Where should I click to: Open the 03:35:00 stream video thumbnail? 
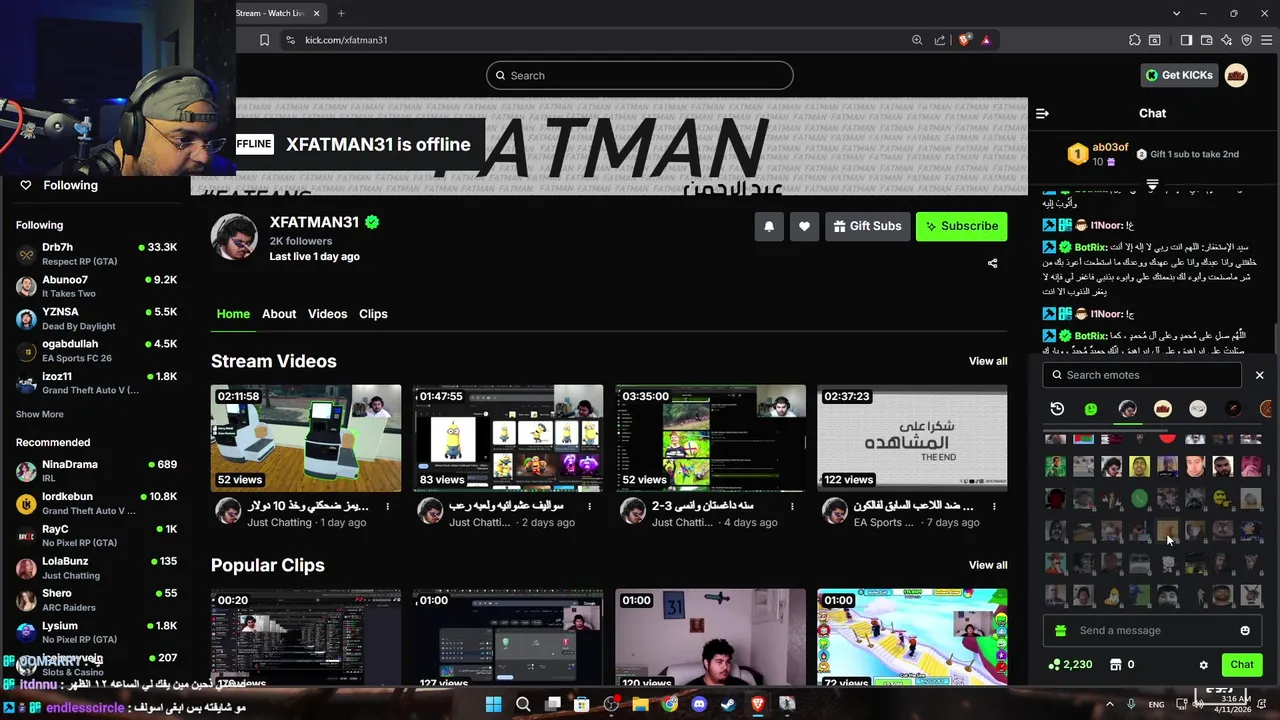point(711,438)
